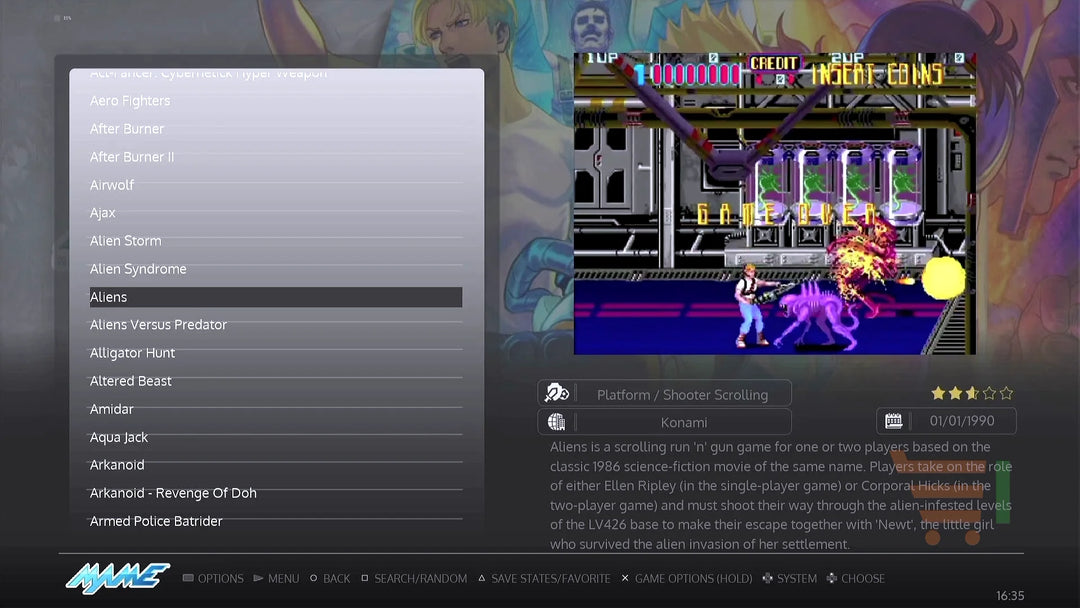This screenshot has width=1080, height=608.
Task: Click the Aliens gameplay preview screenshot
Action: pos(775,204)
